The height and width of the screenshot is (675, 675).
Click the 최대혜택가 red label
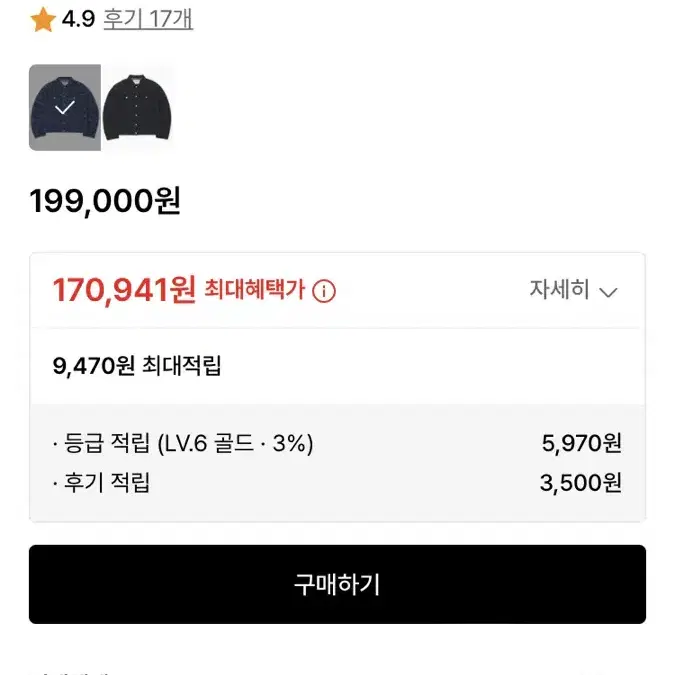(x=254, y=289)
